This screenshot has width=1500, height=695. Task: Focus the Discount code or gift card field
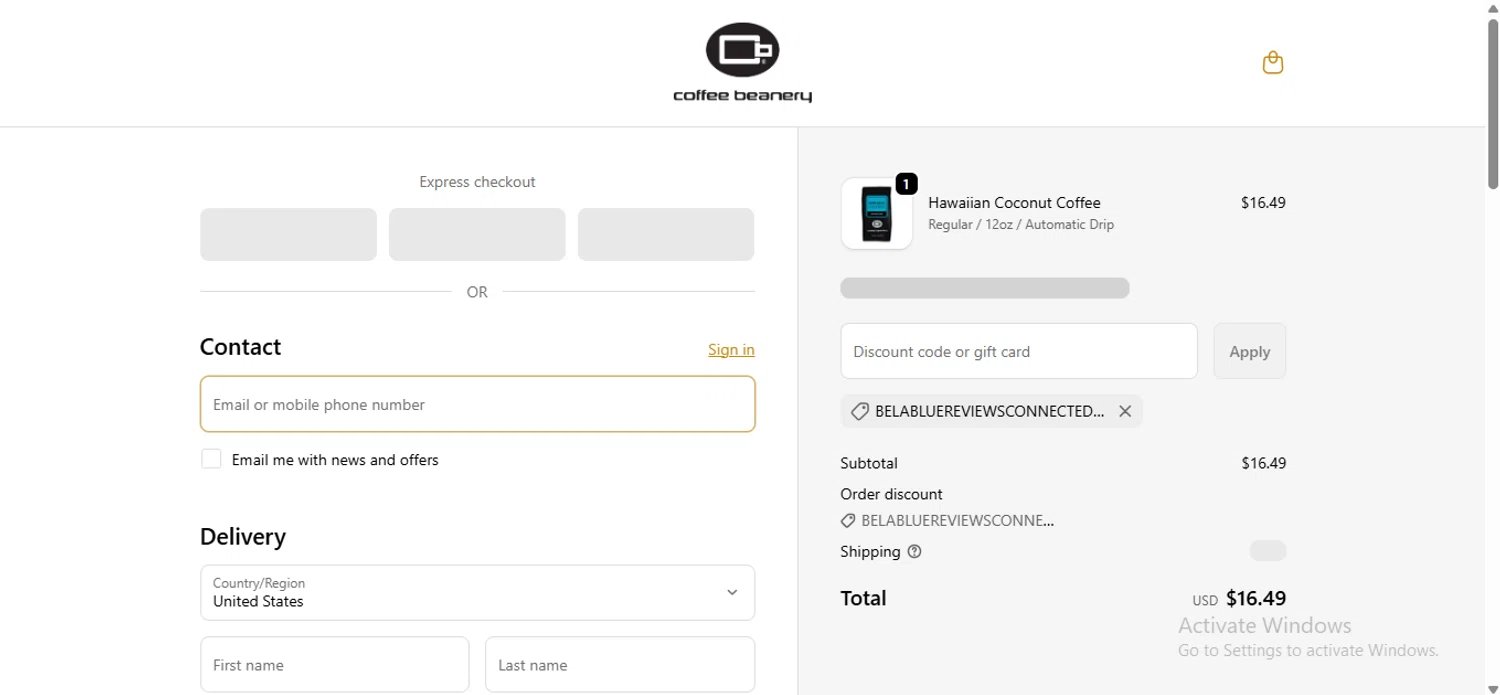(1019, 351)
